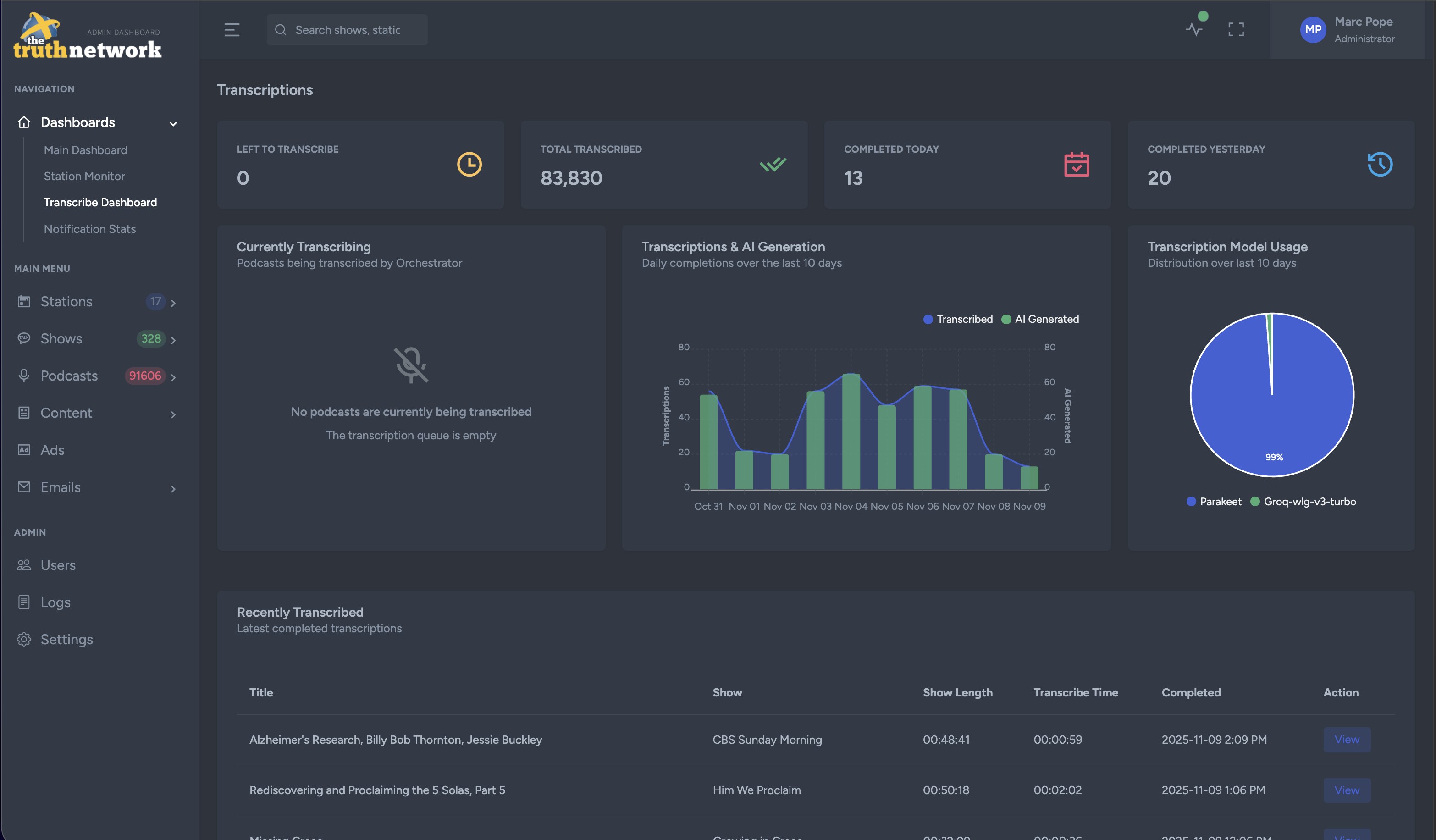Click the yellow clock icon on Left to Transcribe
Viewport: 1436px width, 840px height.
469,164
